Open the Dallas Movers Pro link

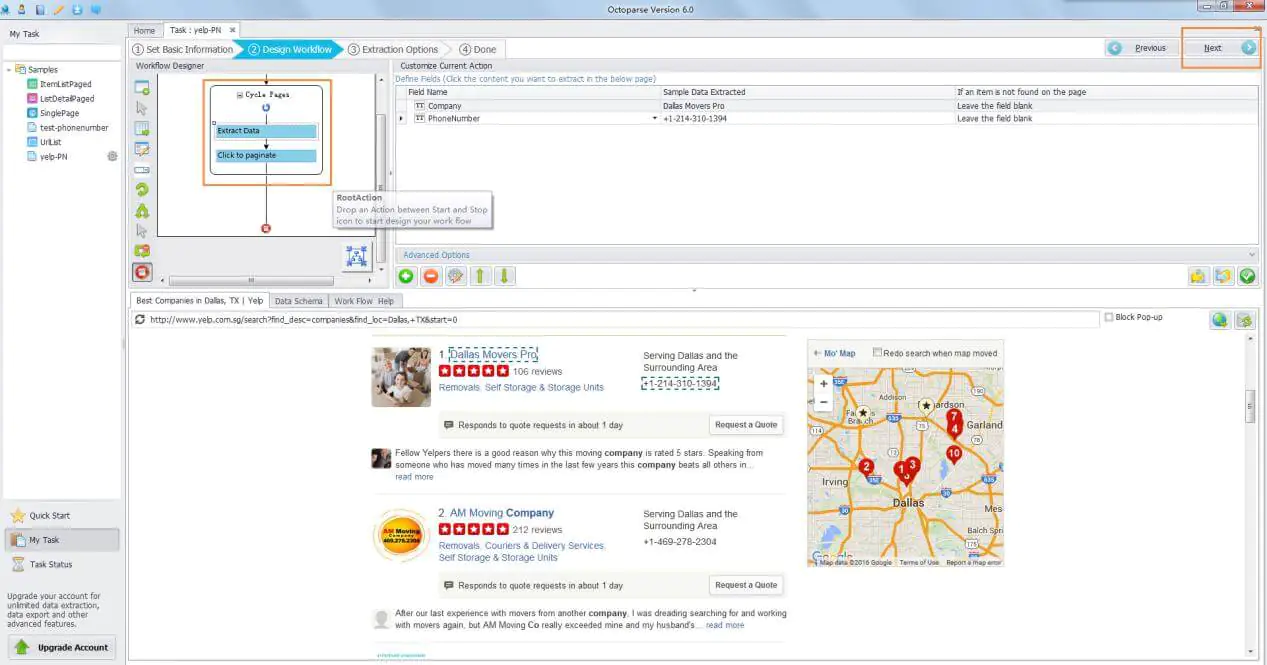(x=493, y=354)
